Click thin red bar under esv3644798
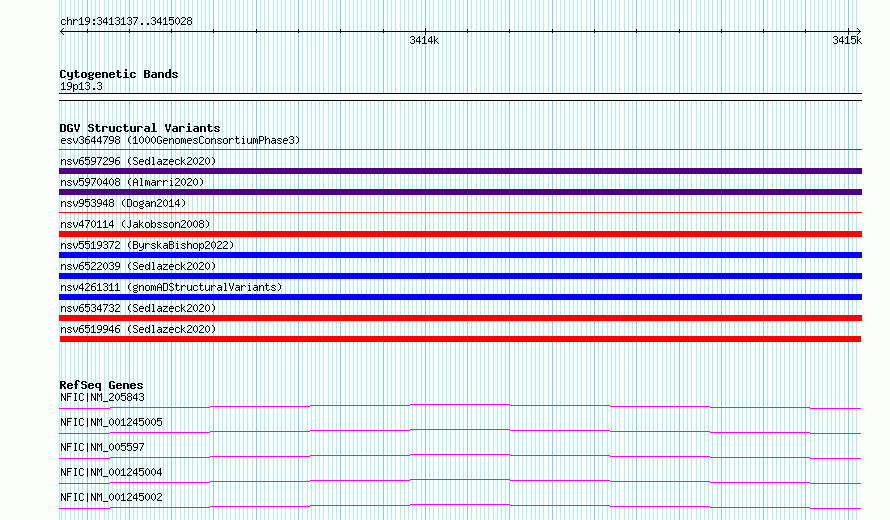Viewport: 890px width, 520px height. [x=460, y=150]
